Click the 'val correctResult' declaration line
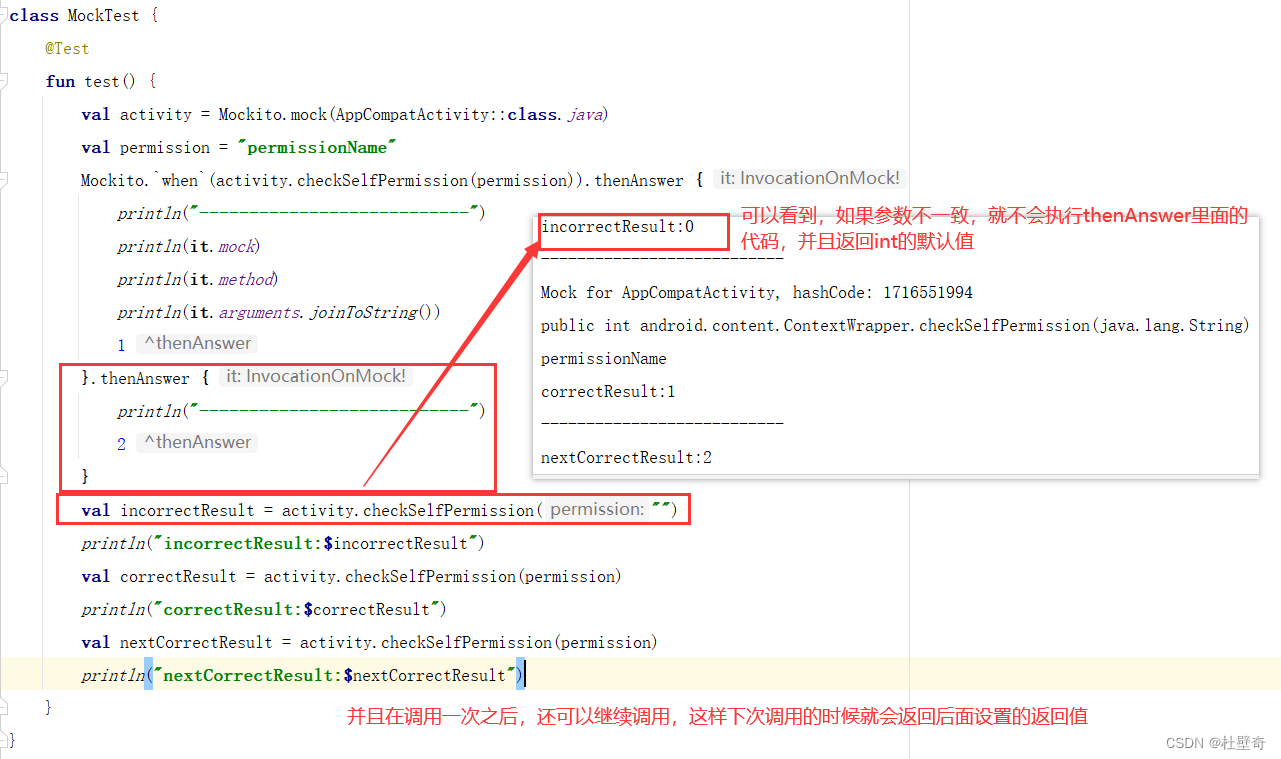 coord(351,576)
